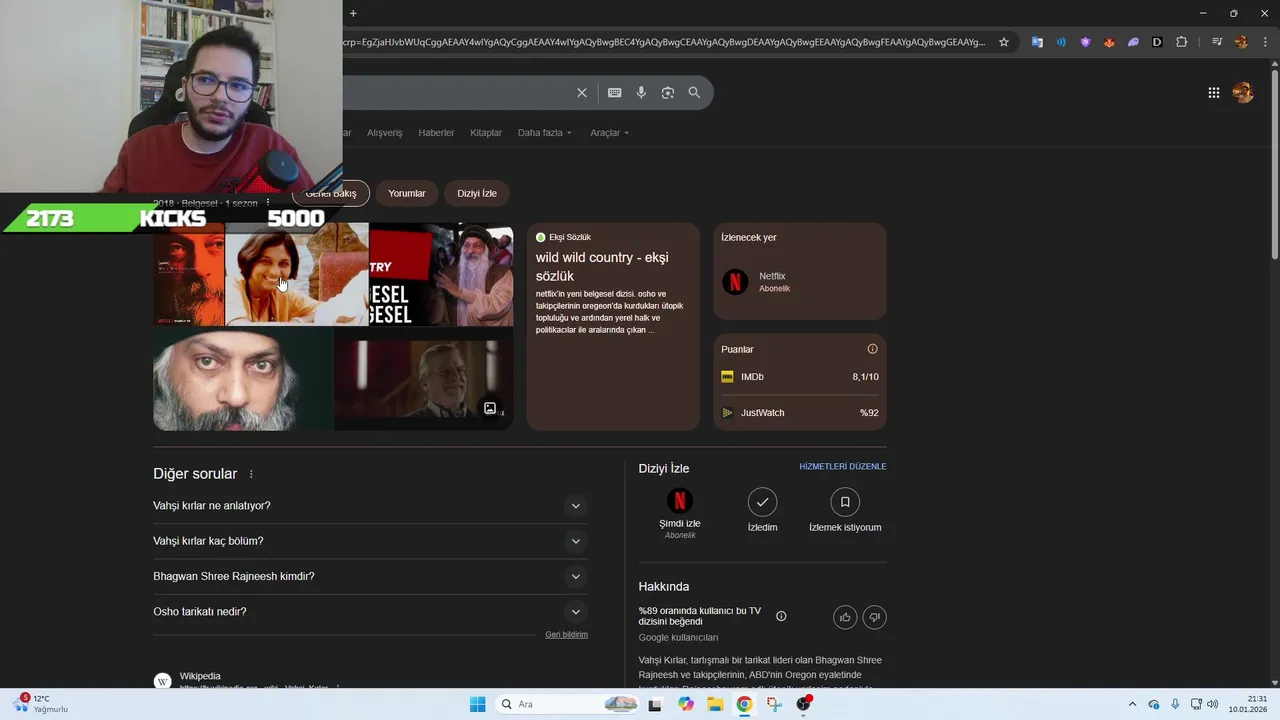Screen dimensions: 1280x720
Task: Open the all-images icon on the photo grid
Action: [490, 408]
